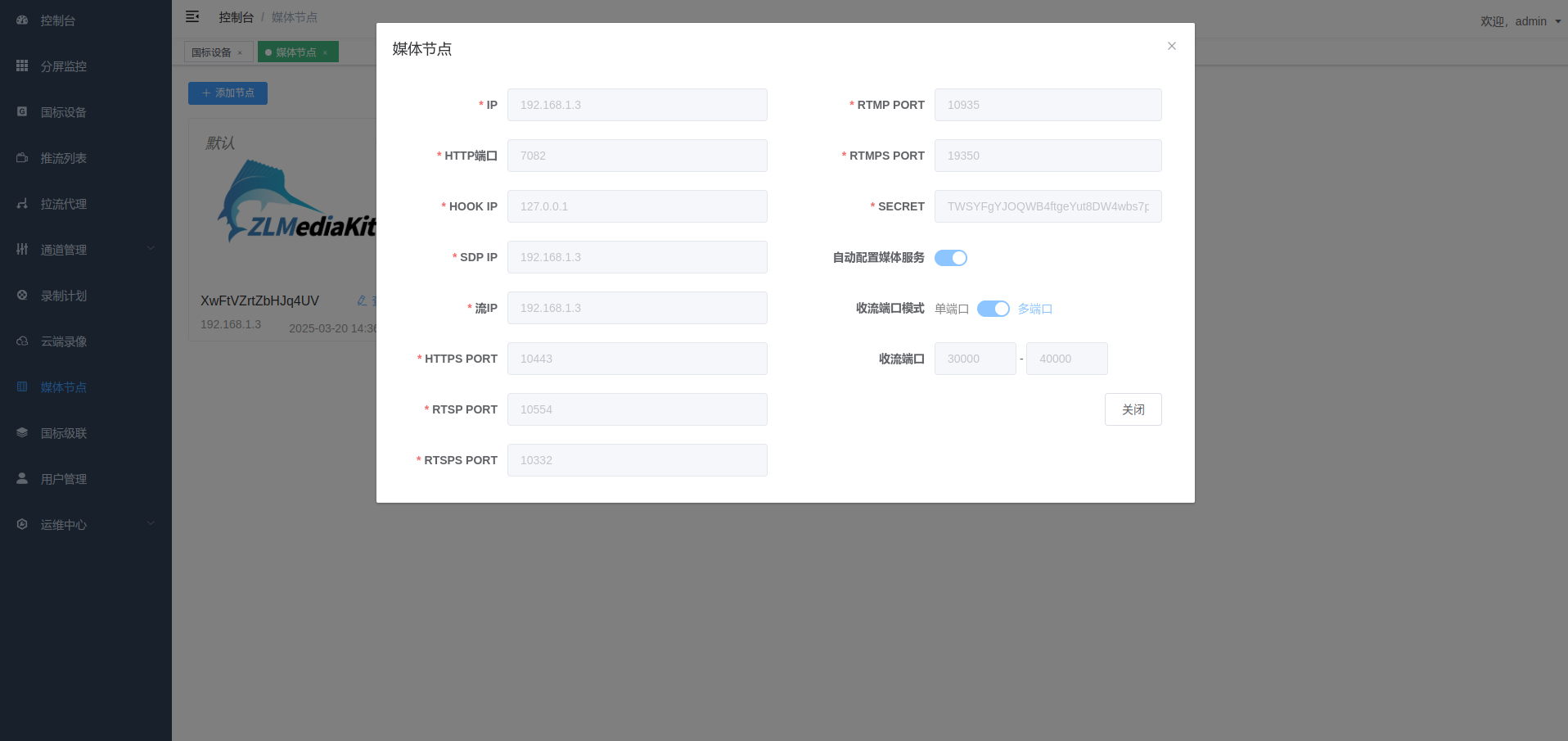Click the SECRET input field

[x=1048, y=206]
